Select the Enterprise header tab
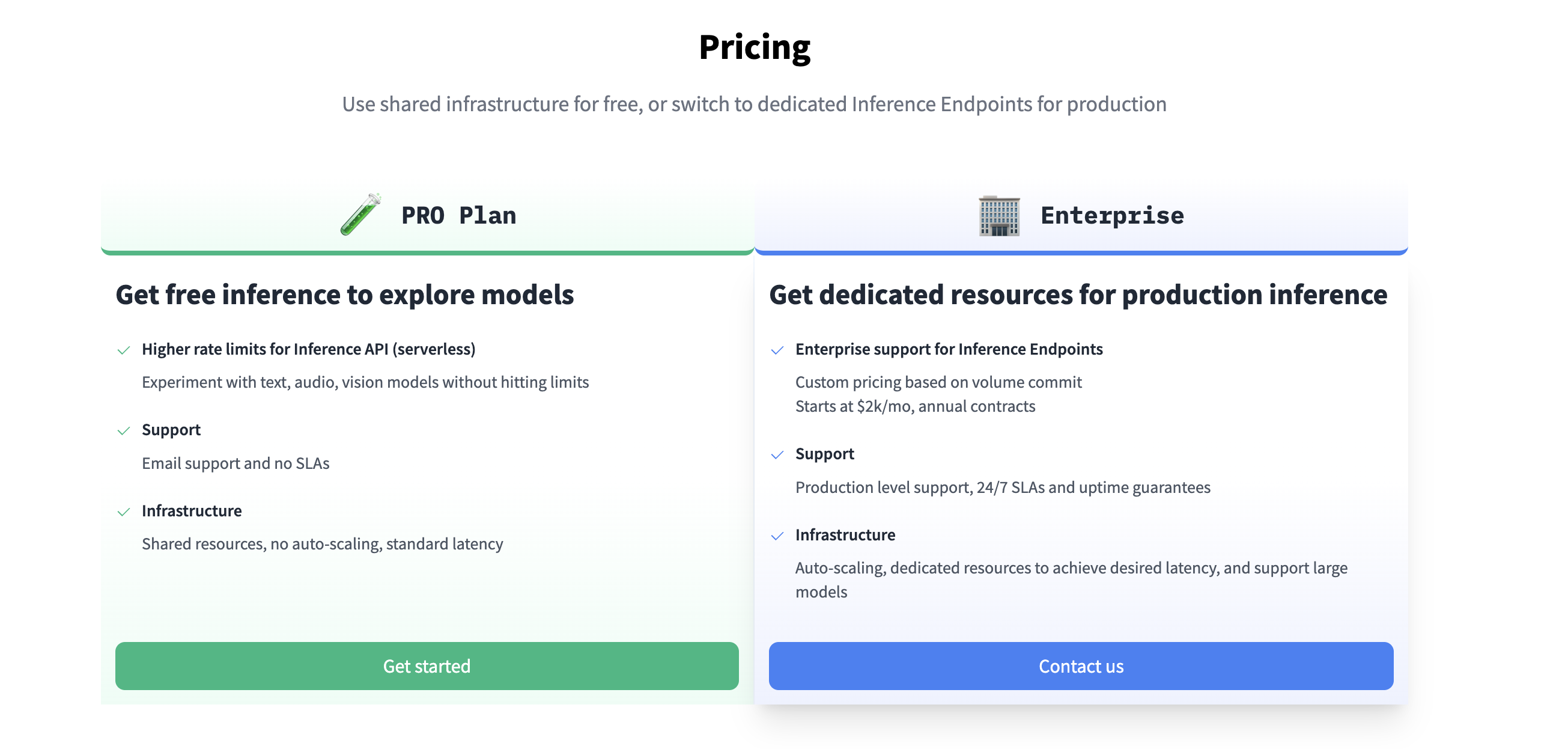1568x749 pixels. coord(1111,216)
